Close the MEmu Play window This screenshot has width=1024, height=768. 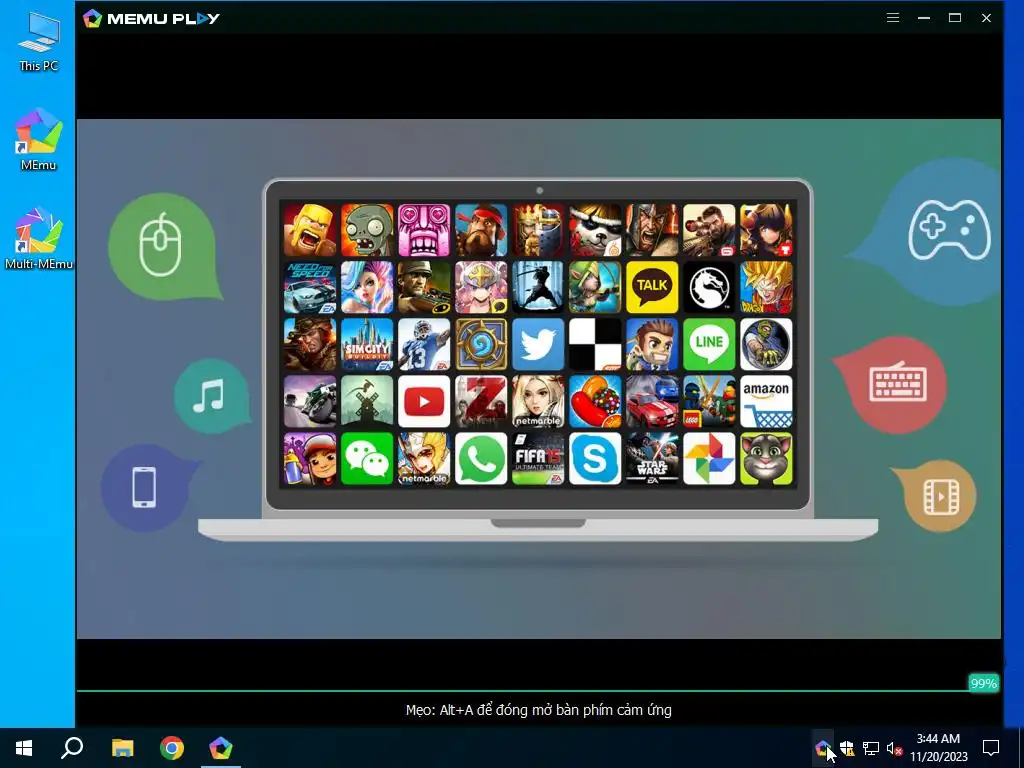coord(986,18)
